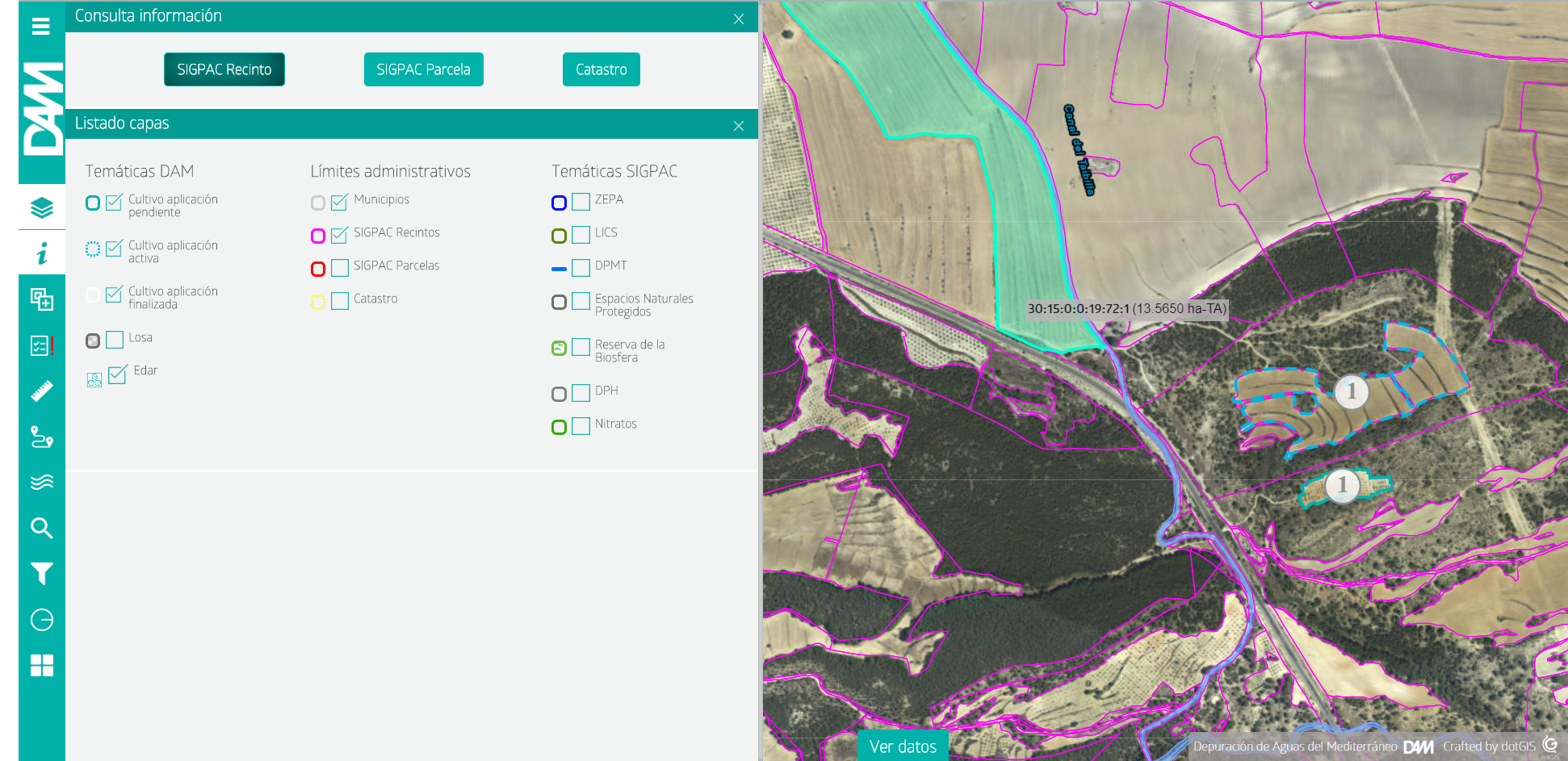Click the magenta SIGPAC Recintos color swatch
The image size is (1568, 761).
318,236
